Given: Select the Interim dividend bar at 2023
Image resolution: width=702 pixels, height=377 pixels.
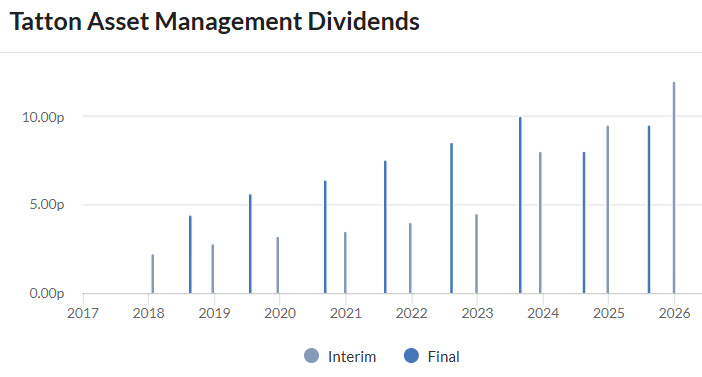Looking at the screenshot, I should click(476, 254).
